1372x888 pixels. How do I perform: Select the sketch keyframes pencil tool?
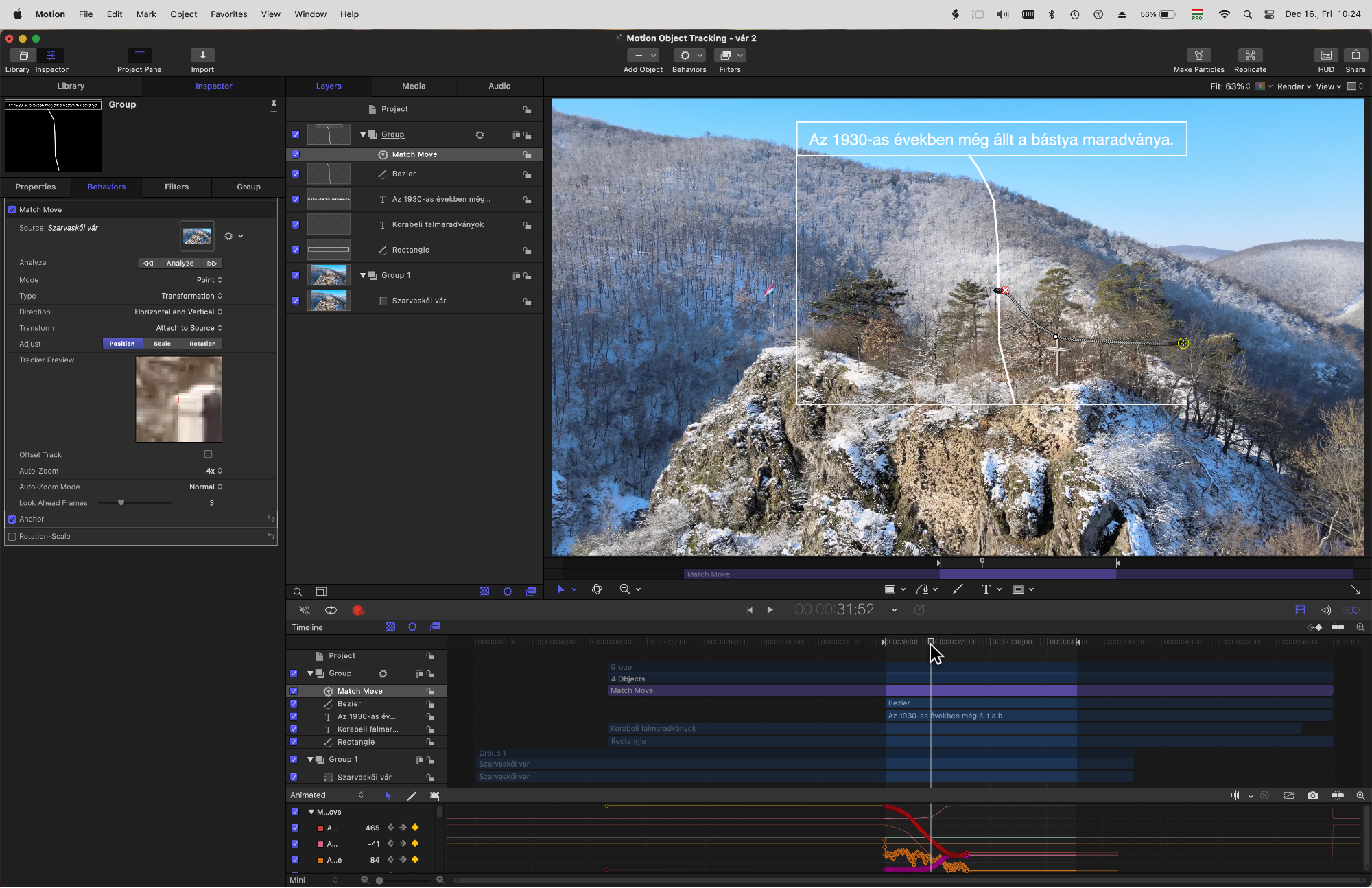412,796
